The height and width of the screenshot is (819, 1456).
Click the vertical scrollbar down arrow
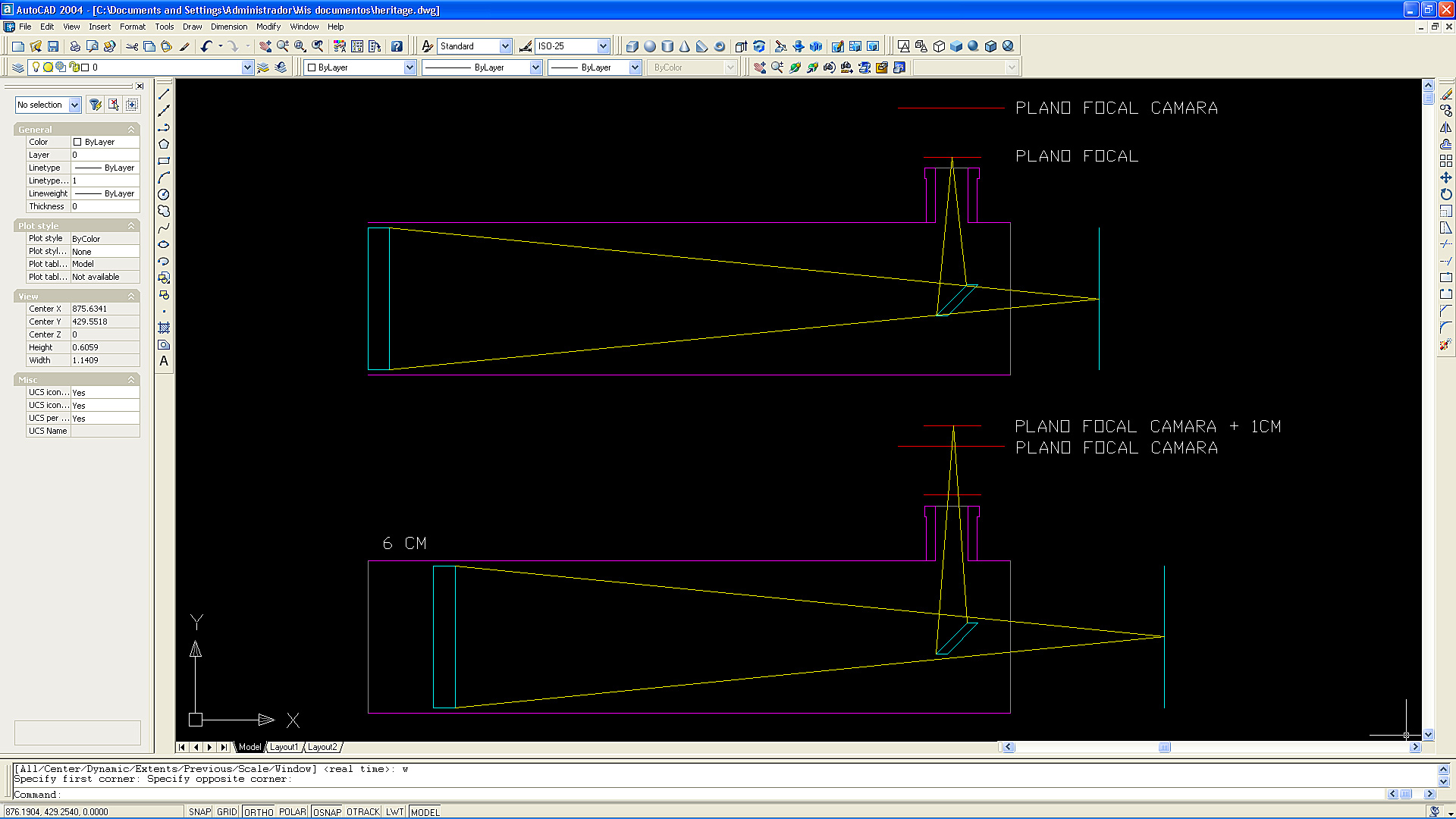[1428, 734]
